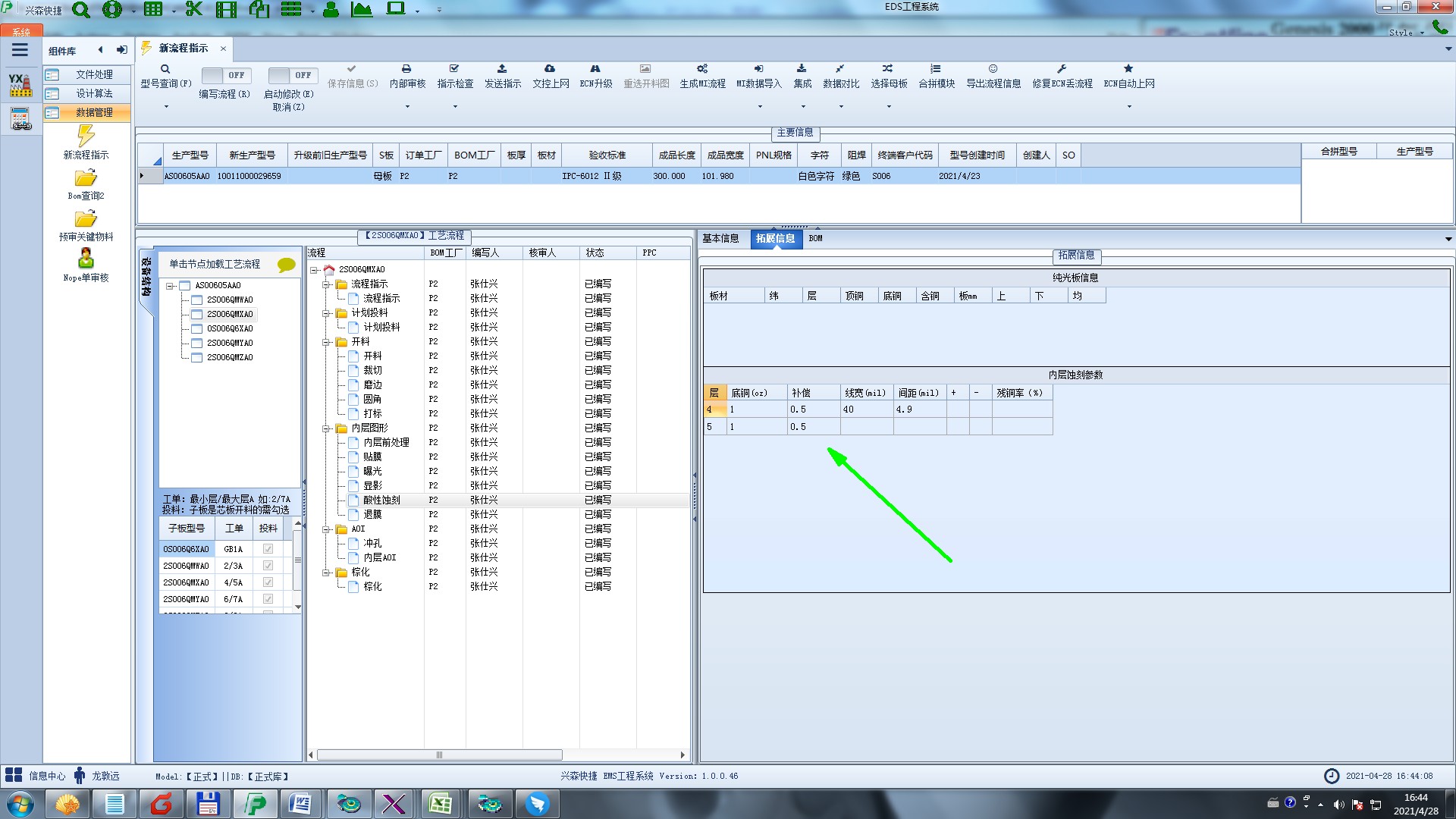Open 新流程指示 lightning icon in sidebar
Viewport: 1456px width, 819px height.
86,136
